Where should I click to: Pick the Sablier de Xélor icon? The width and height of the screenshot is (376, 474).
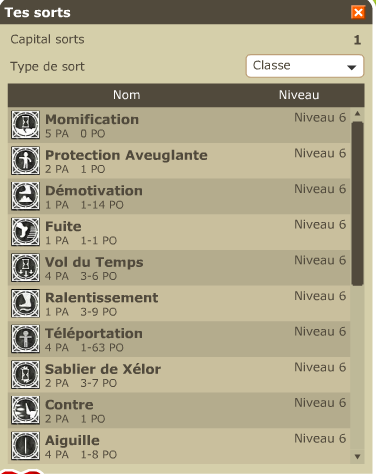(25, 374)
